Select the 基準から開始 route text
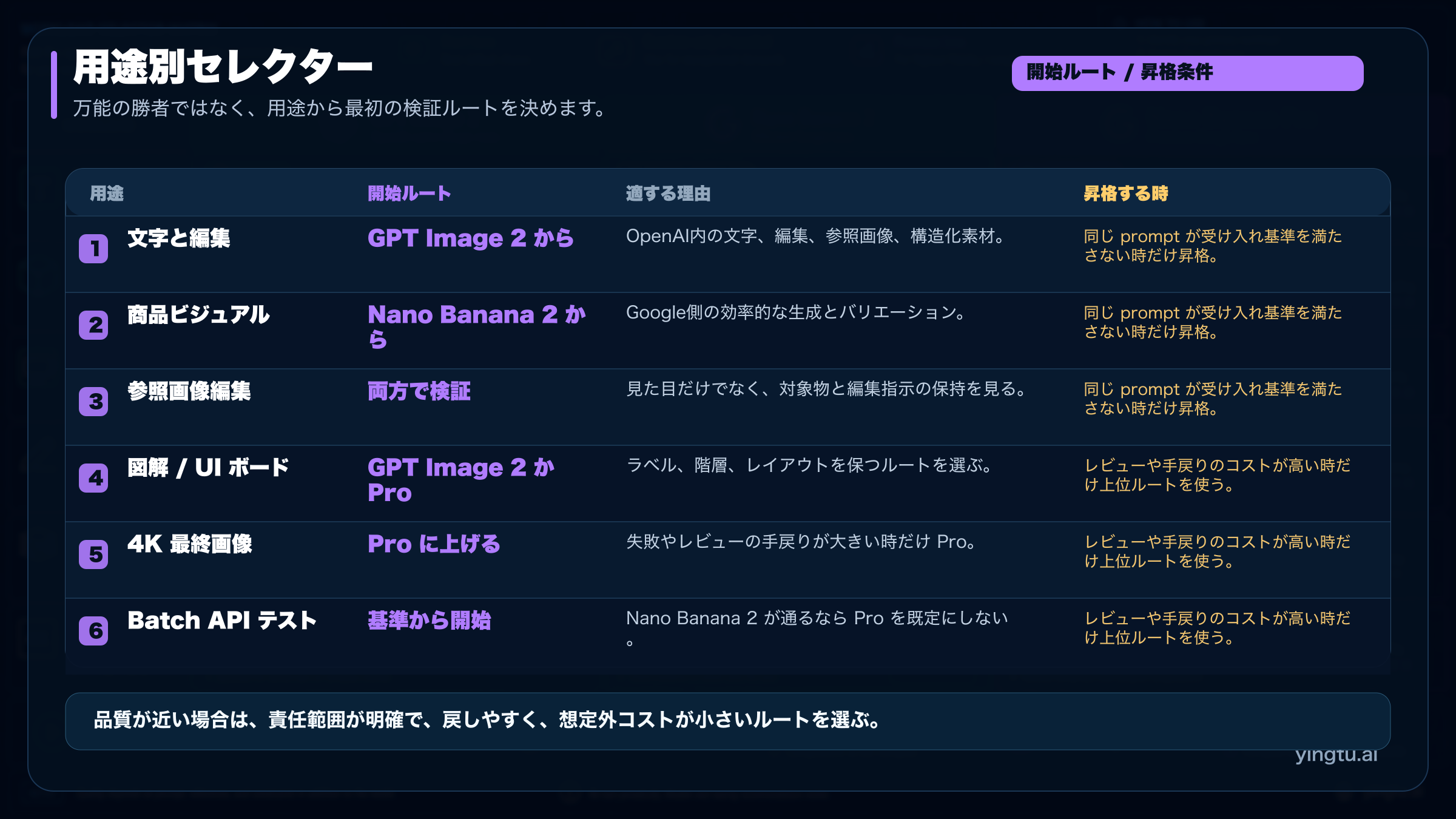 click(430, 621)
